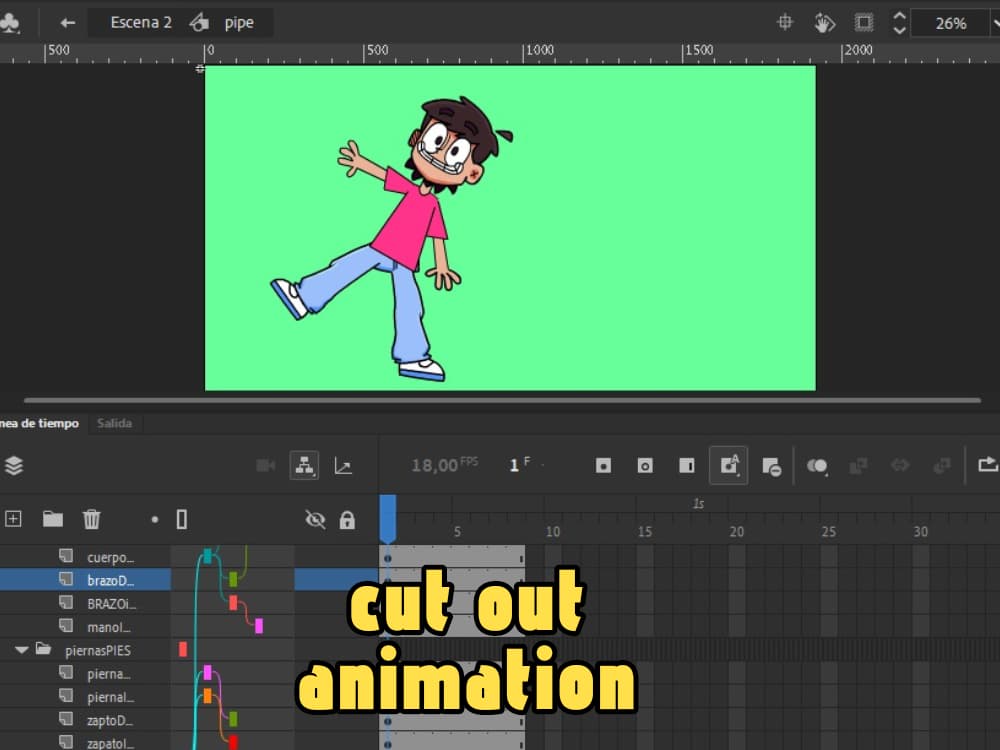The height and width of the screenshot is (750, 1000).
Task: Create a new layer folder
Action: pos(53,519)
